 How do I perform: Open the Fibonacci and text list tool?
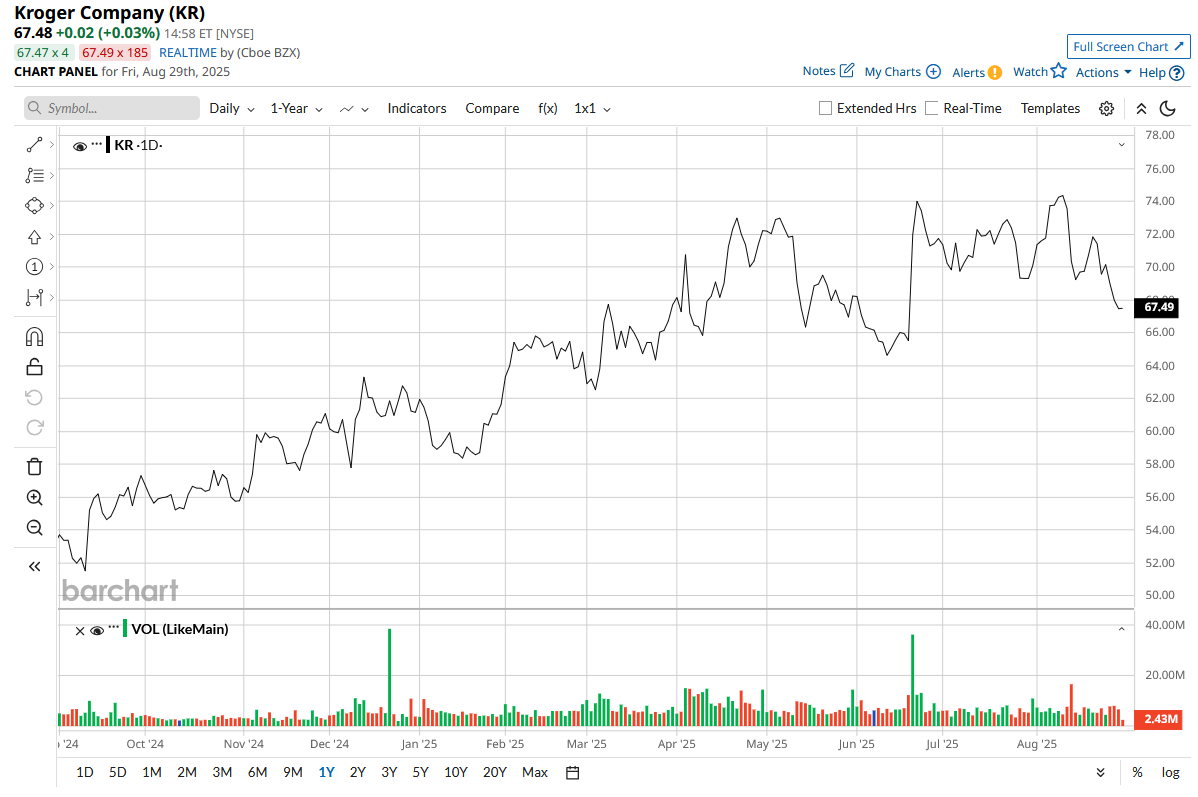click(x=34, y=175)
